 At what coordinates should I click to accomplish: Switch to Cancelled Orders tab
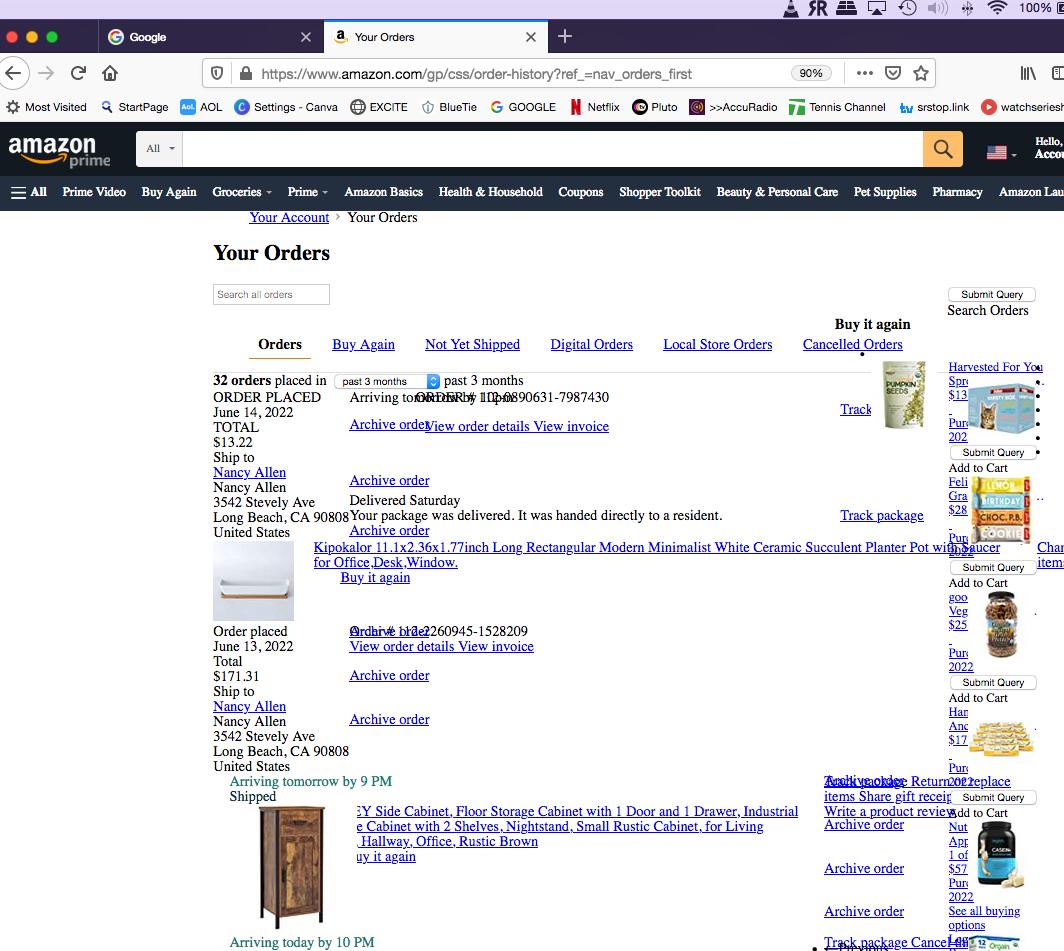click(x=852, y=345)
